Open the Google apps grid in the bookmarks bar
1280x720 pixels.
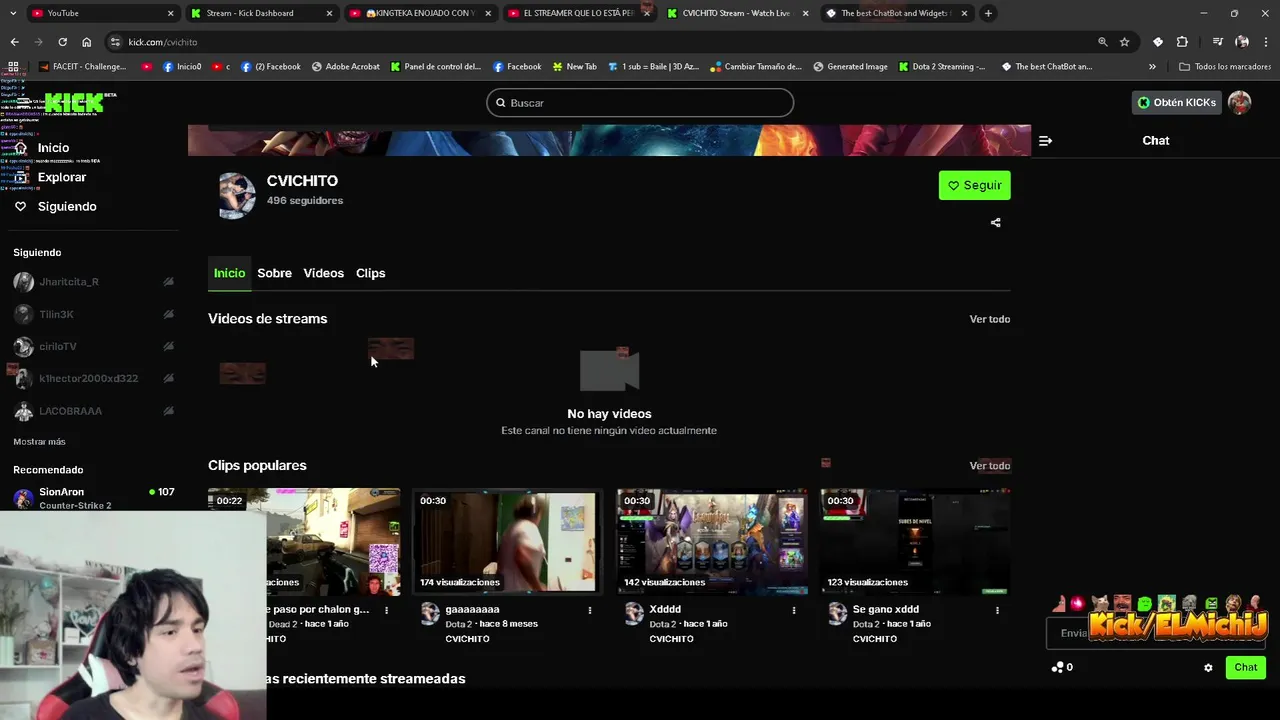pos(13,67)
